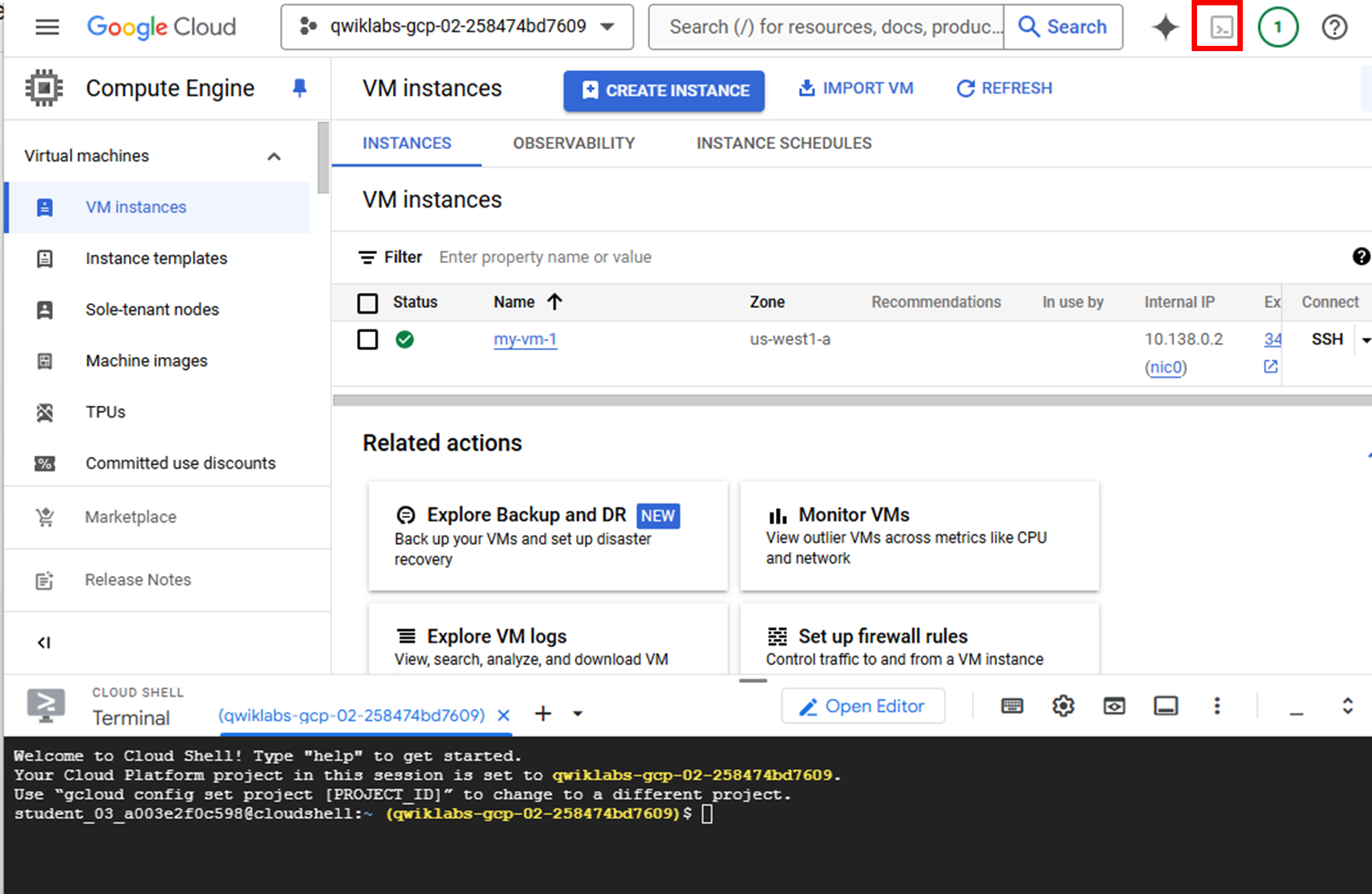The height and width of the screenshot is (894, 1372).
Task: Maximize the Cloud Shell panel height
Action: pos(1348,706)
